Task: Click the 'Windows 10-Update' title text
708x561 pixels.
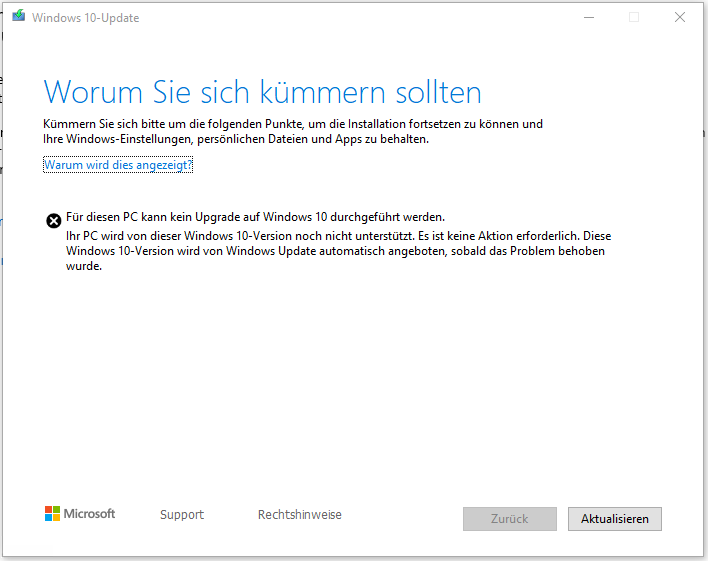Action: [86, 18]
